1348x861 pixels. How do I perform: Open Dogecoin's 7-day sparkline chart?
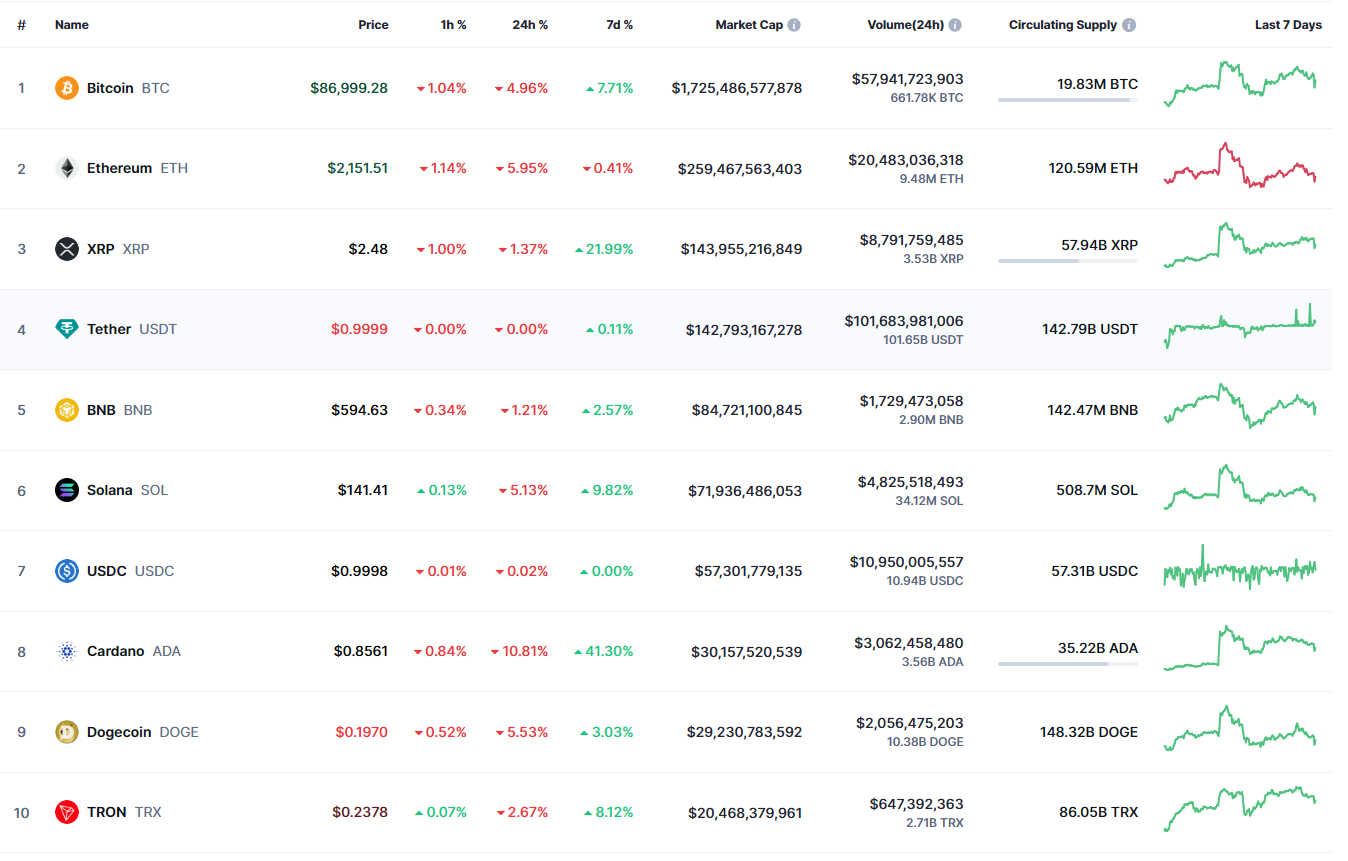(1240, 728)
